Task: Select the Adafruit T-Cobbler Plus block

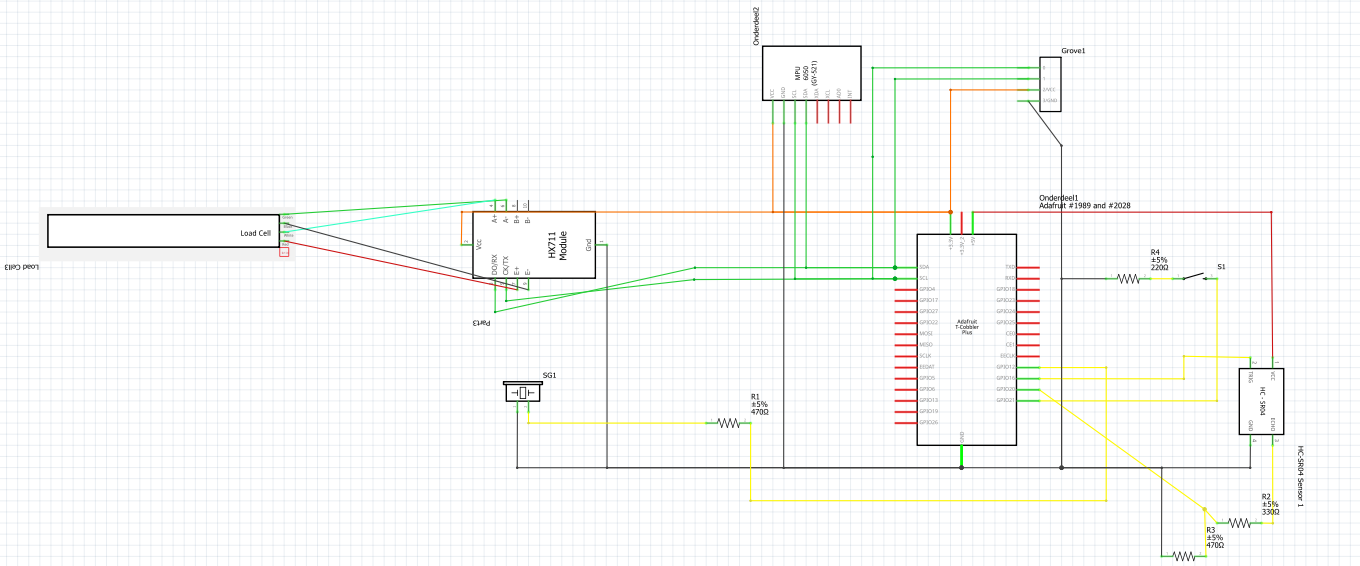Action: [967, 339]
